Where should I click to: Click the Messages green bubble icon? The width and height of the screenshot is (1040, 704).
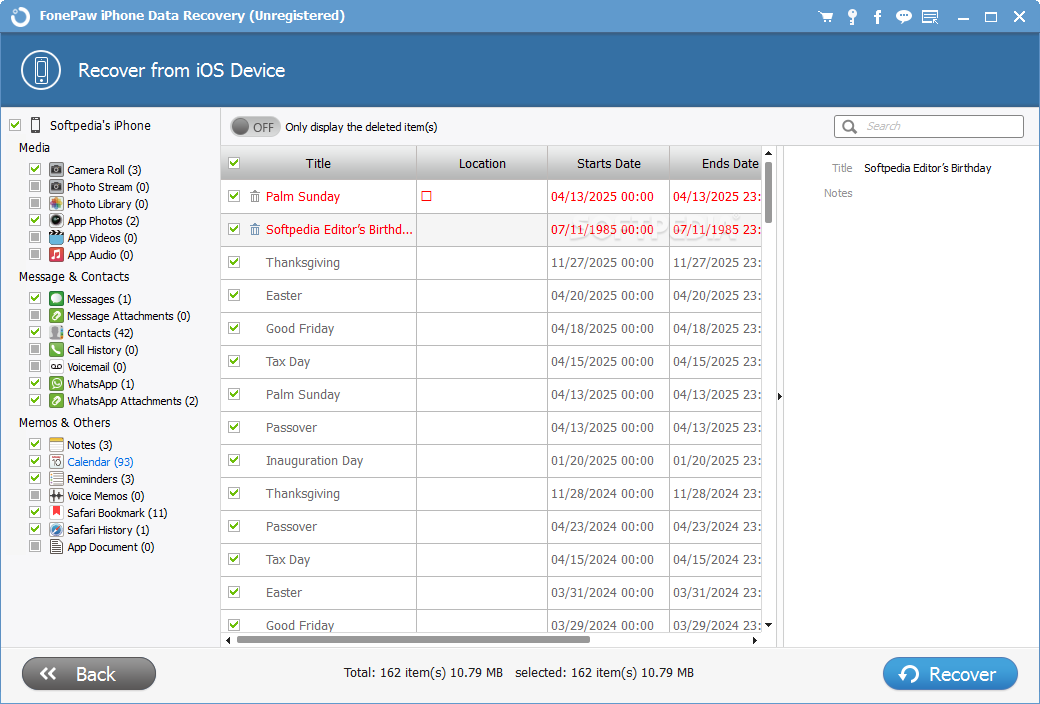tap(56, 299)
